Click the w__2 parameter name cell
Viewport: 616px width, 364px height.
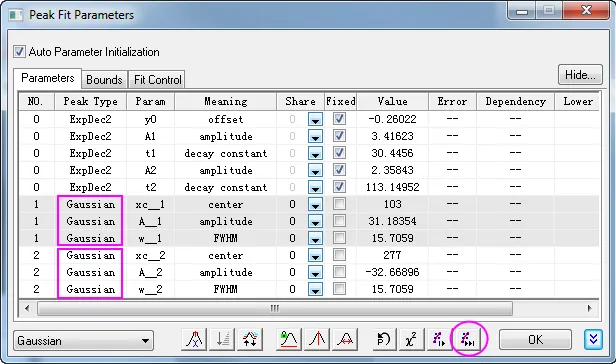click(150, 289)
